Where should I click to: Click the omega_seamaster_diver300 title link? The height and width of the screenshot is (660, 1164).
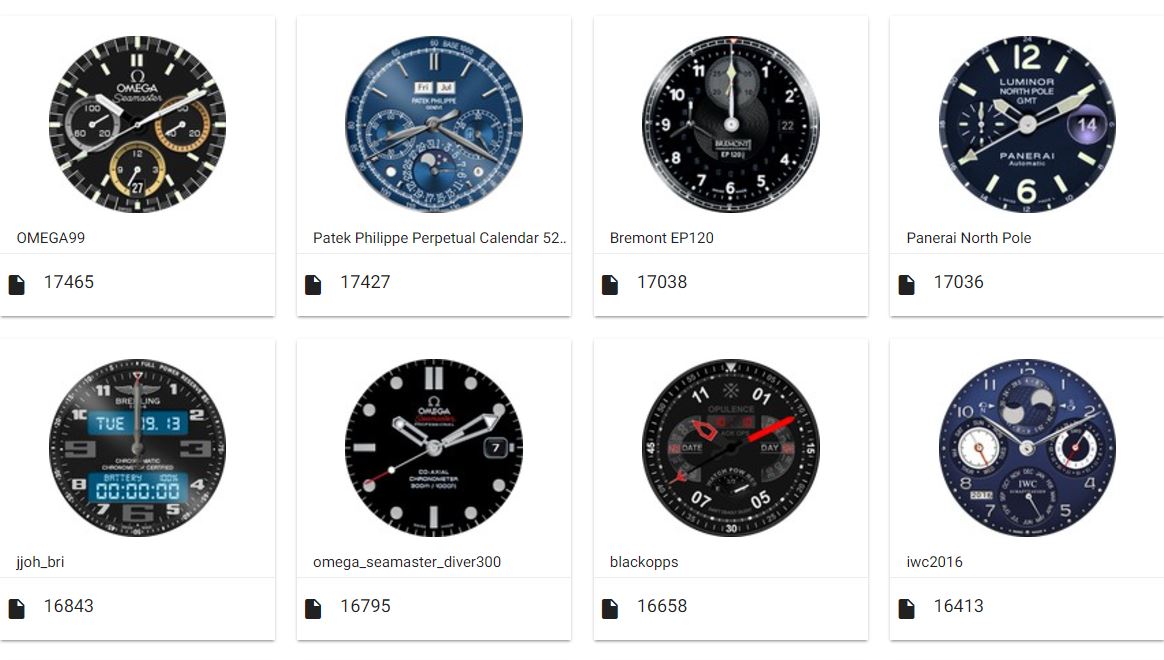tap(407, 562)
